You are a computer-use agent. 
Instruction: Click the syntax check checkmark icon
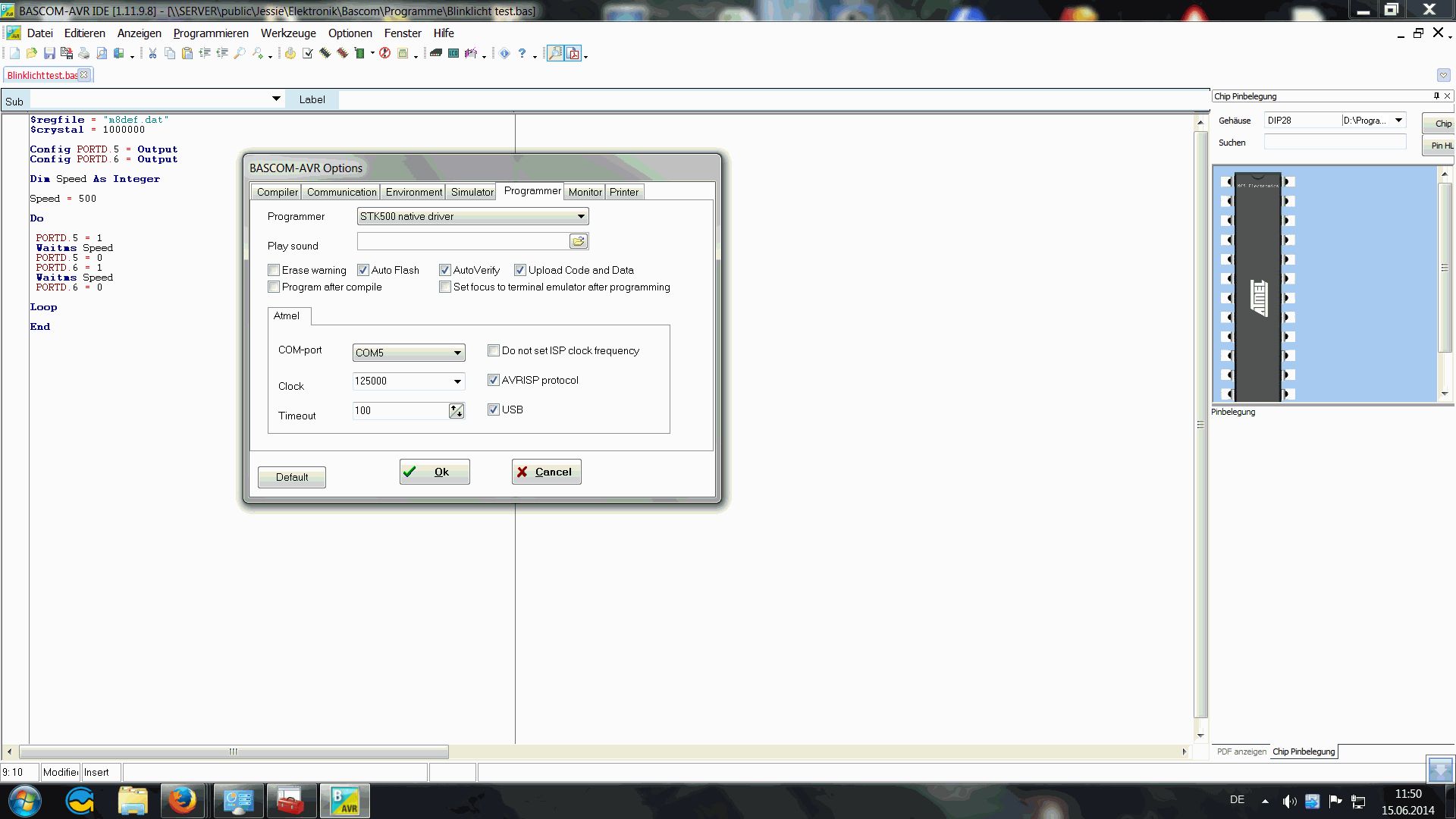pos(308,53)
